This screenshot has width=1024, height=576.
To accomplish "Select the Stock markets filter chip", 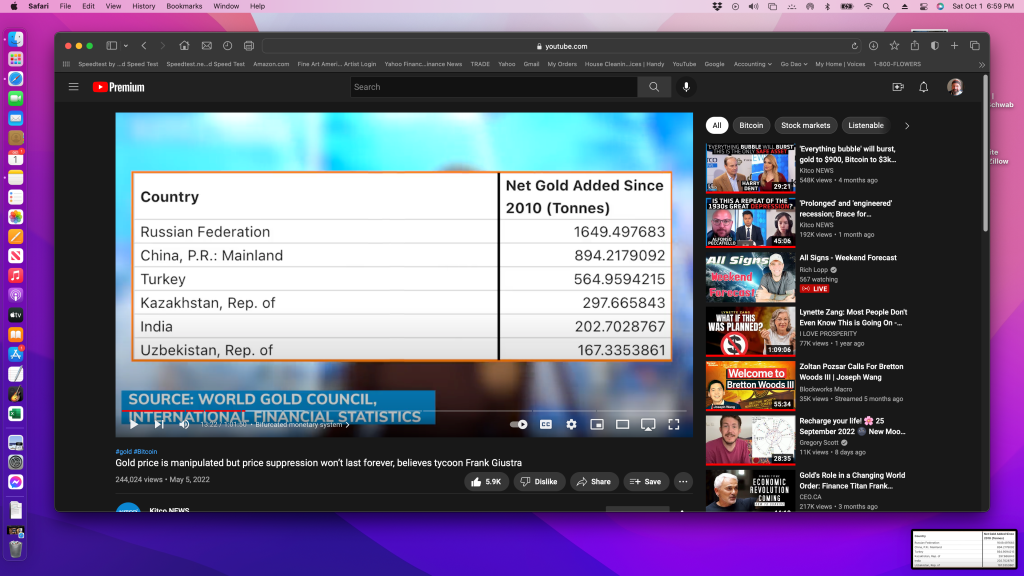I will 805,126.
